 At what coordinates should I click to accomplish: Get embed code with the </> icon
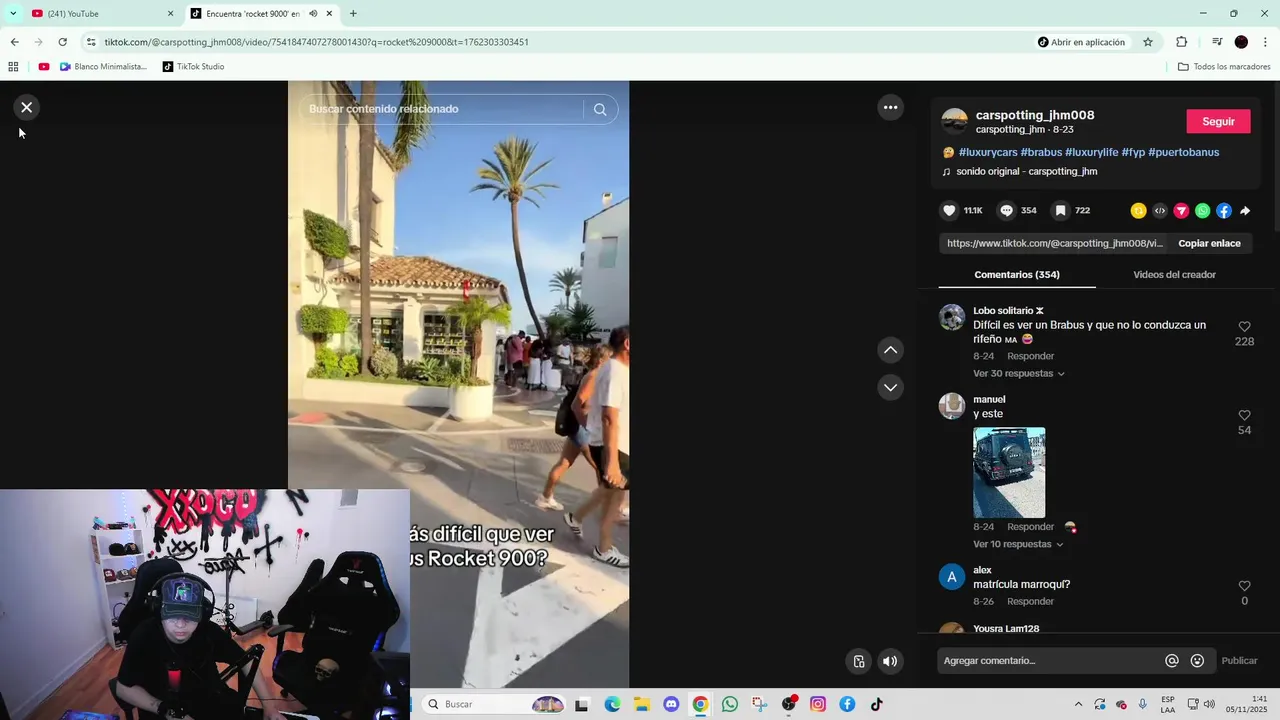click(x=1160, y=211)
